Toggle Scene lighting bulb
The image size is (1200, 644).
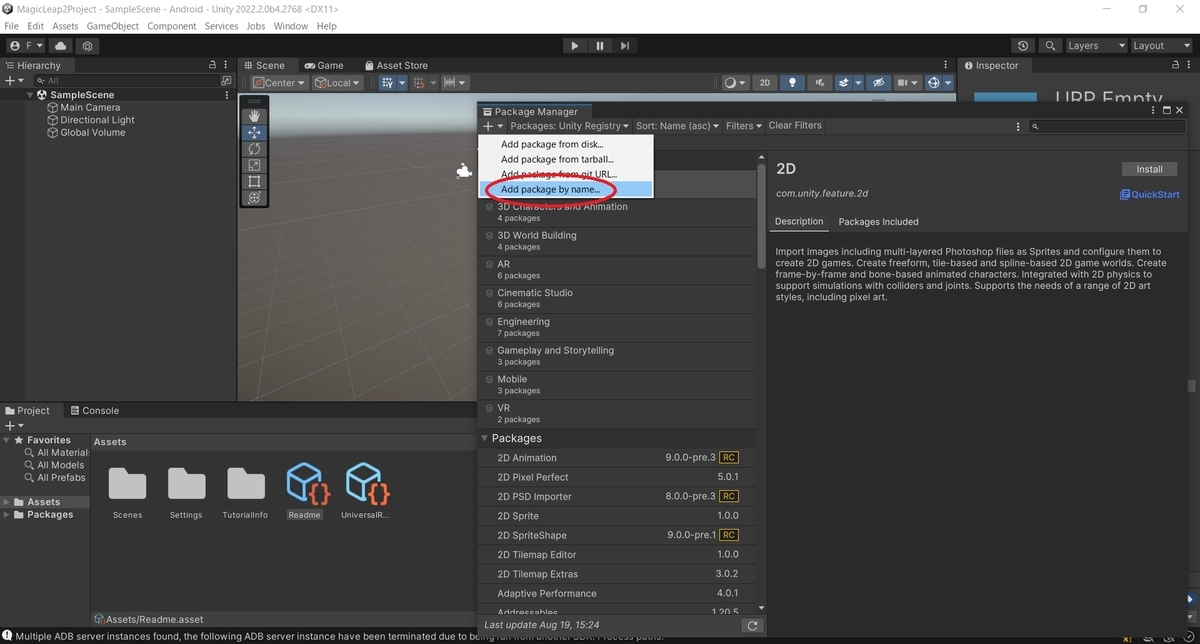pos(792,83)
